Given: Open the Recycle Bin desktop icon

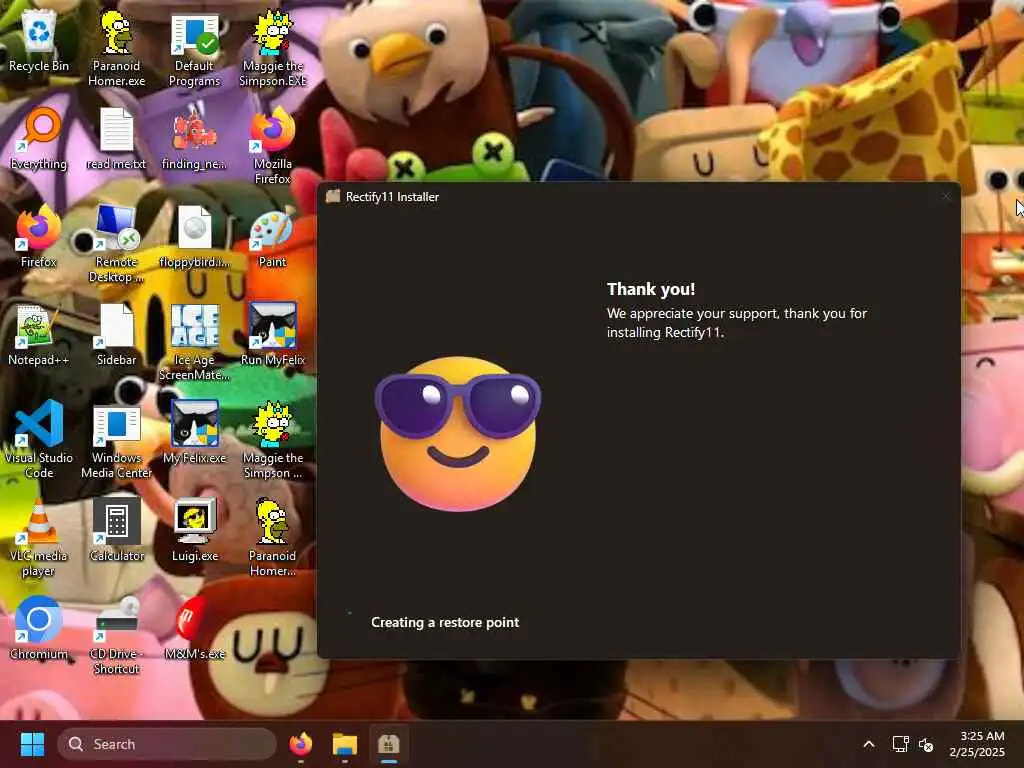Looking at the screenshot, I should [39, 40].
